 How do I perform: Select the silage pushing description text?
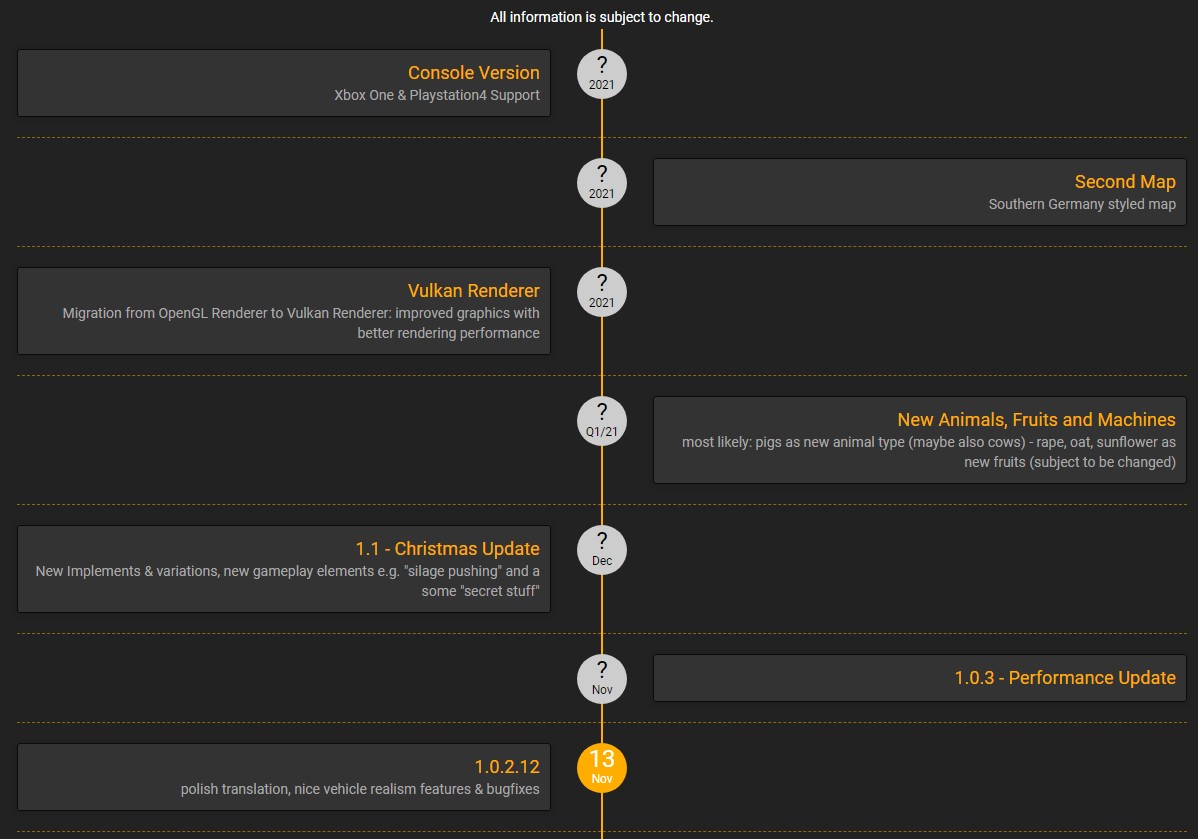(x=287, y=581)
